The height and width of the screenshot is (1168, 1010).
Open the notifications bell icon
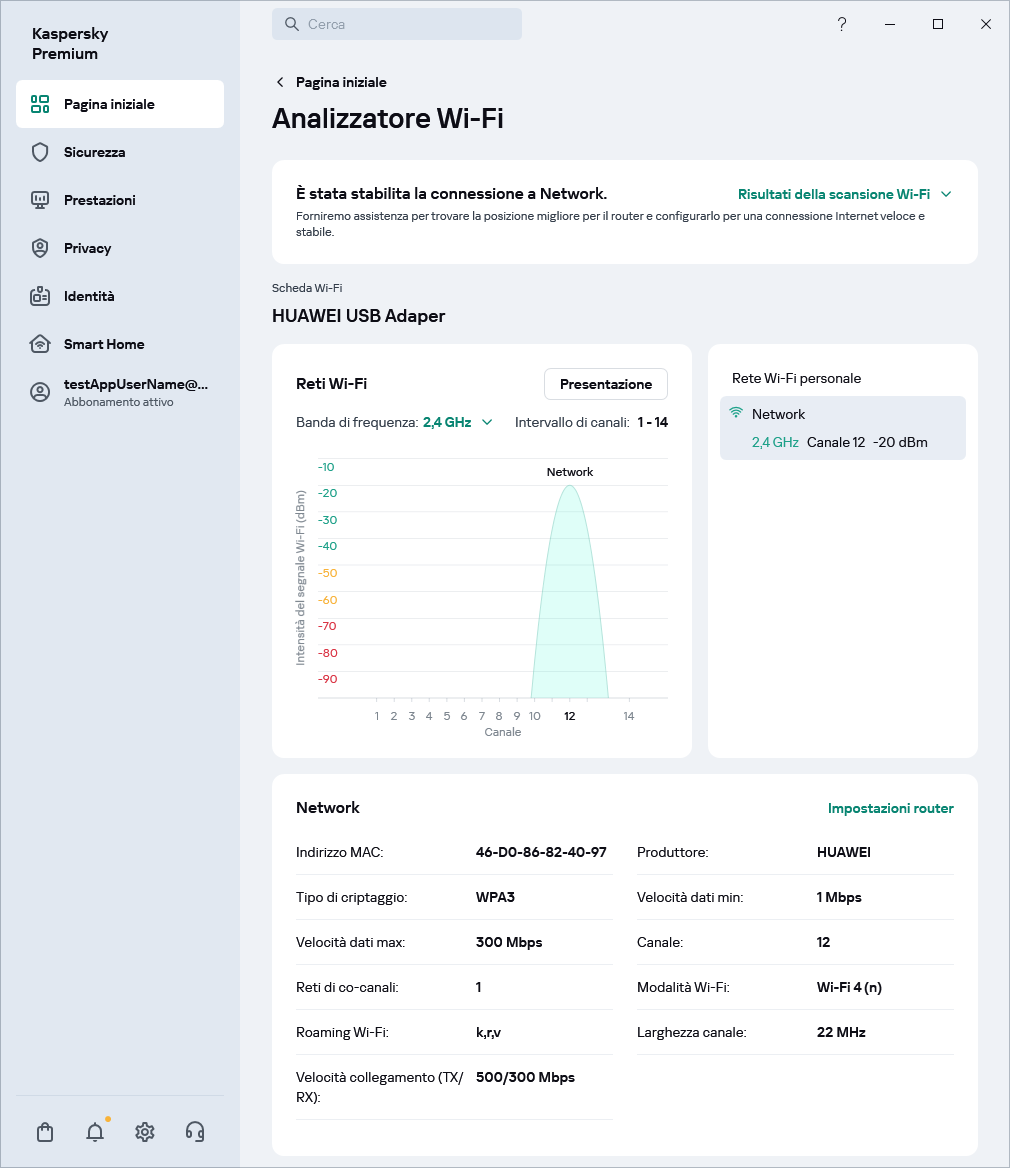(95, 1132)
